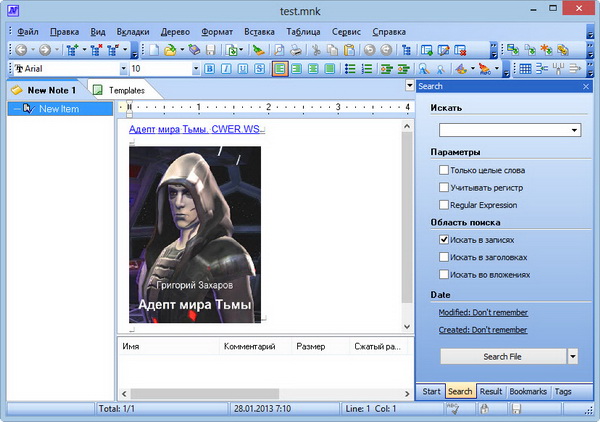The image size is (600, 422).
Task: Open the 'Формат' menu
Action: [216, 32]
